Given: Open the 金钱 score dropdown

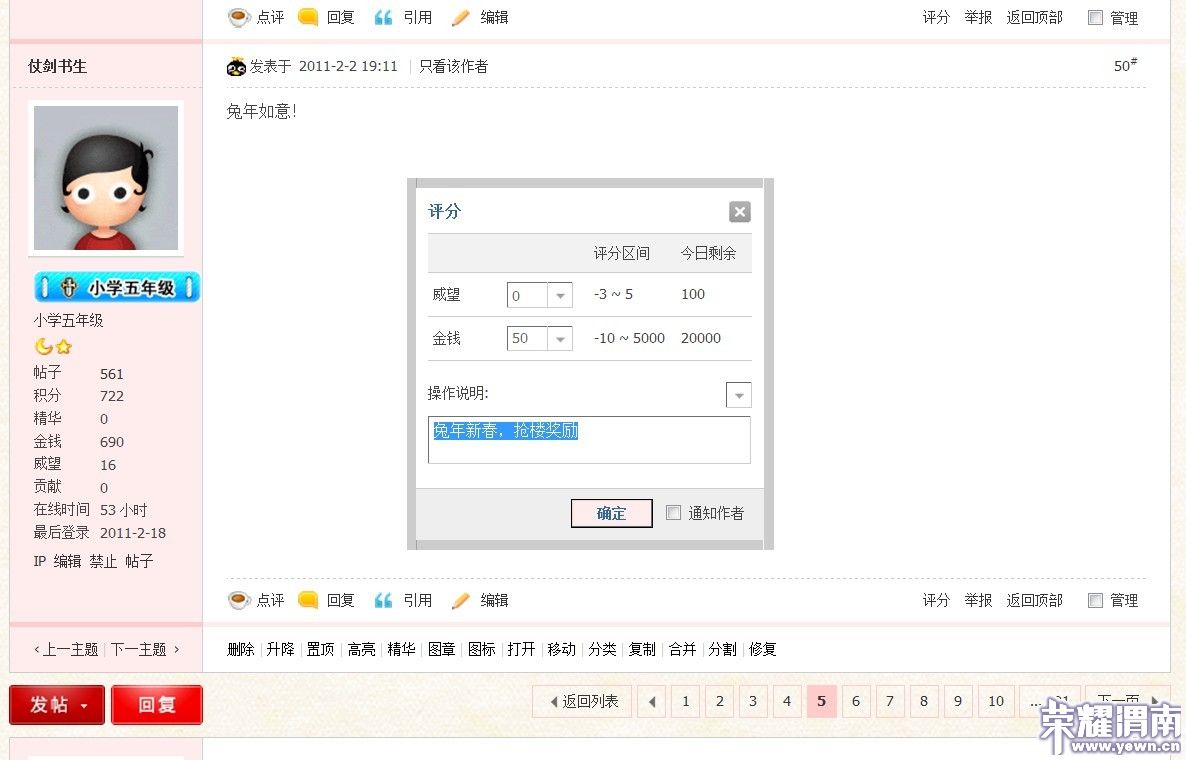Looking at the screenshot, I should click(560, 339).
